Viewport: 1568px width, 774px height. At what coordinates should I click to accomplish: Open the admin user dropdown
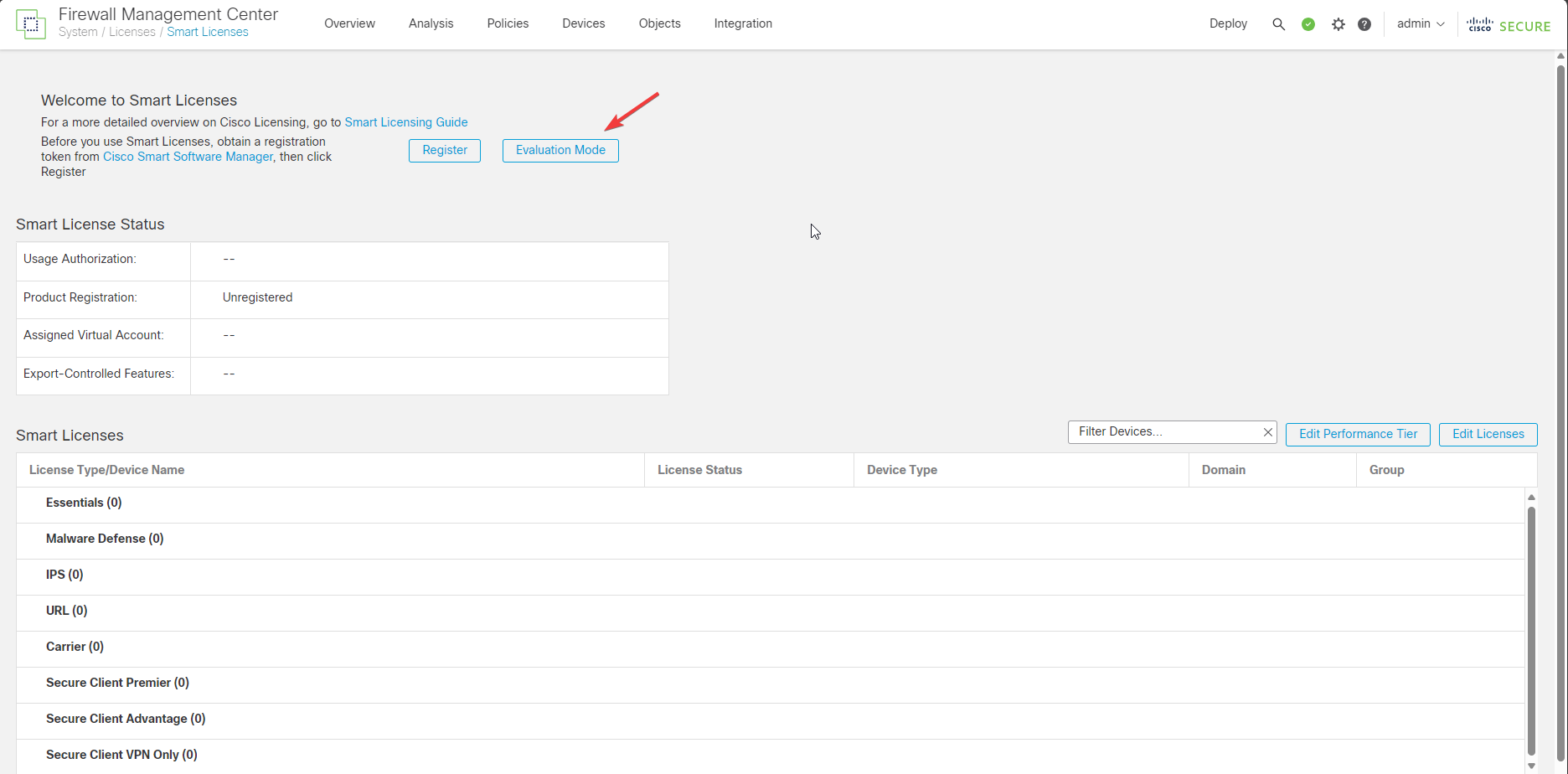pyautogui.click(x=1421, y=23)
